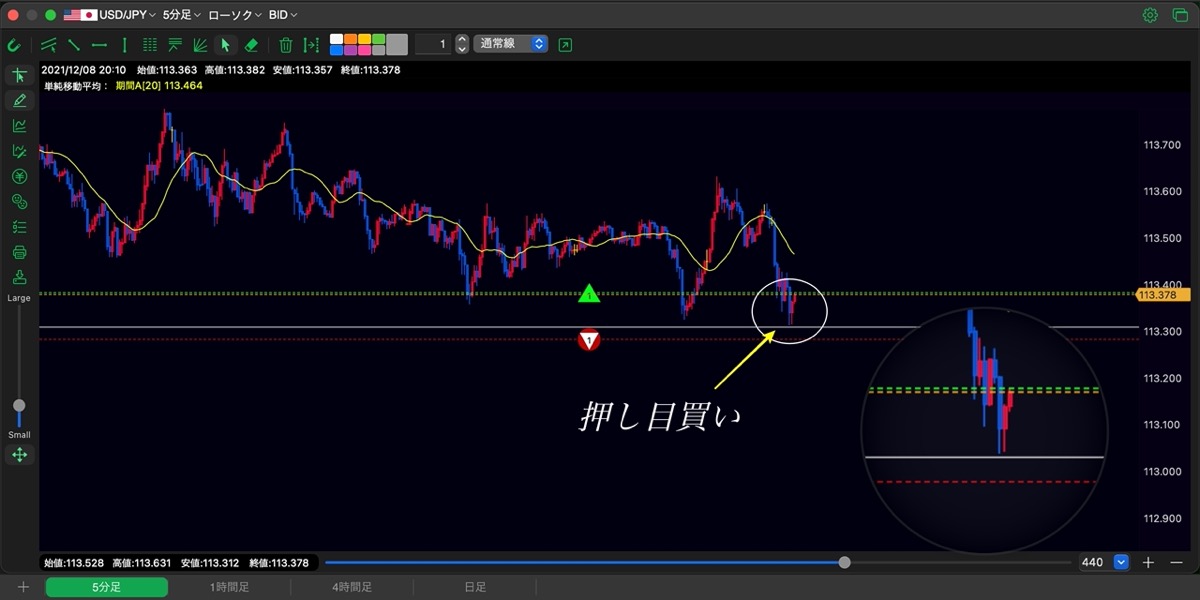Screen dimensions: 1200x600
Task: Click the pencil drawing mode sidebar icon
Action: [19, 100]
